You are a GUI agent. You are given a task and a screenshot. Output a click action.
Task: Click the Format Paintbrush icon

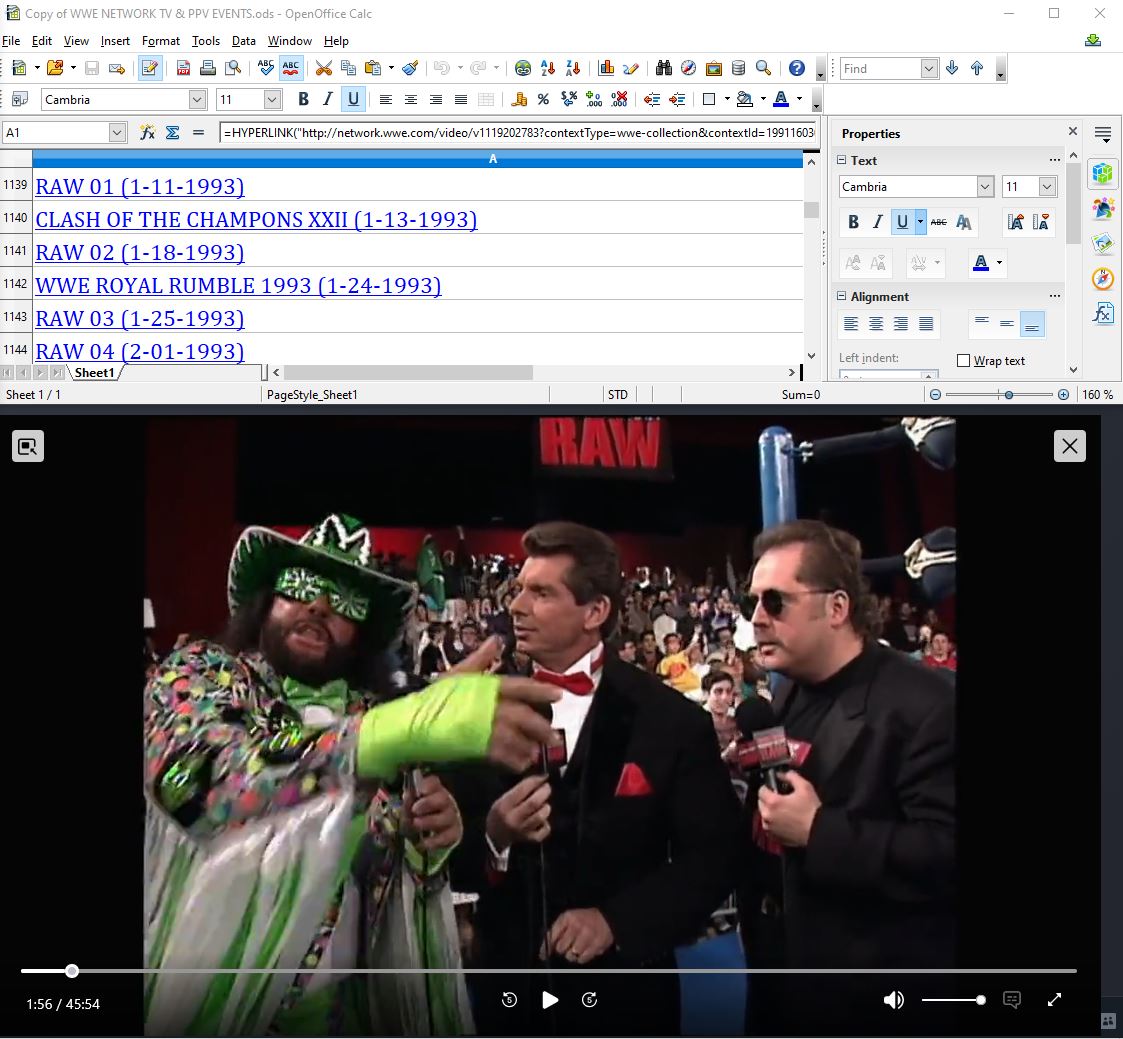410,68
